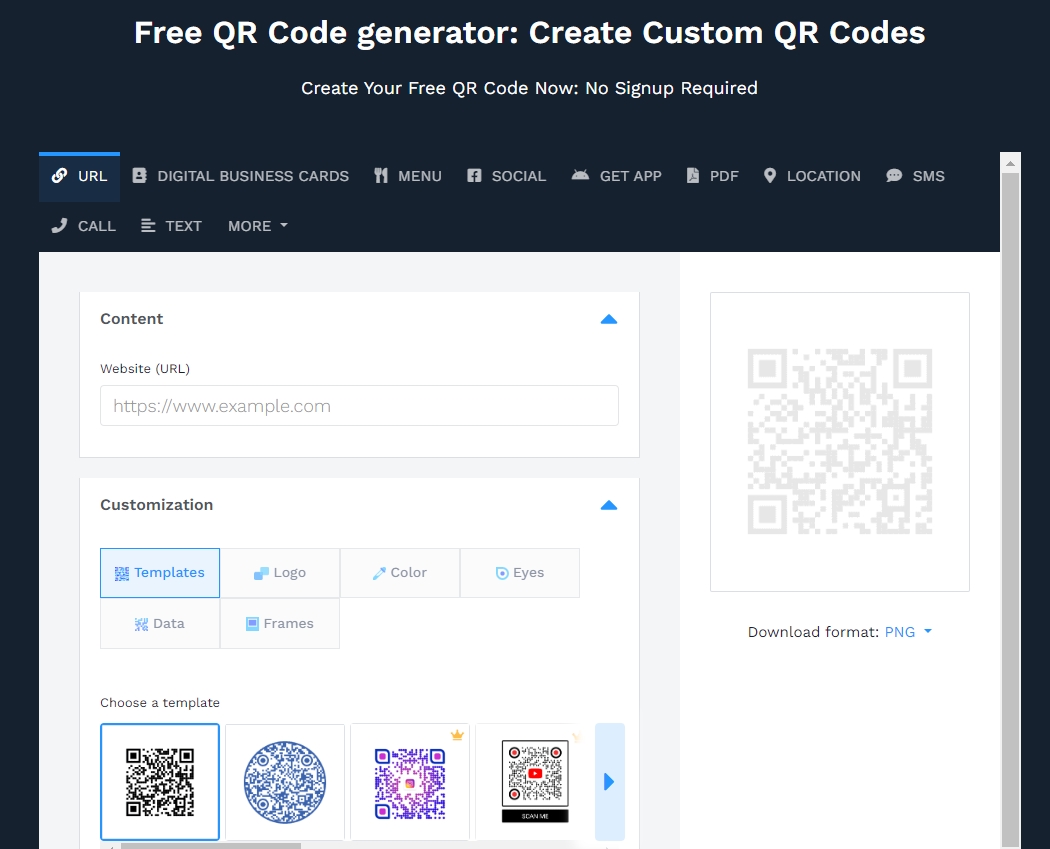Choose the blue circular QR template
1050x849 pixels.
point(285,781)
